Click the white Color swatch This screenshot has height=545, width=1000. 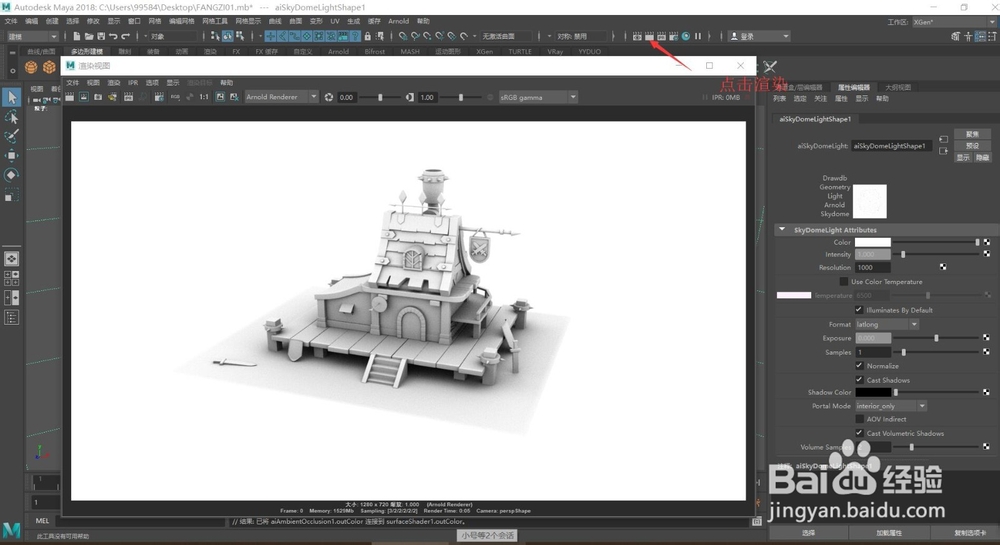coord(872,242)
